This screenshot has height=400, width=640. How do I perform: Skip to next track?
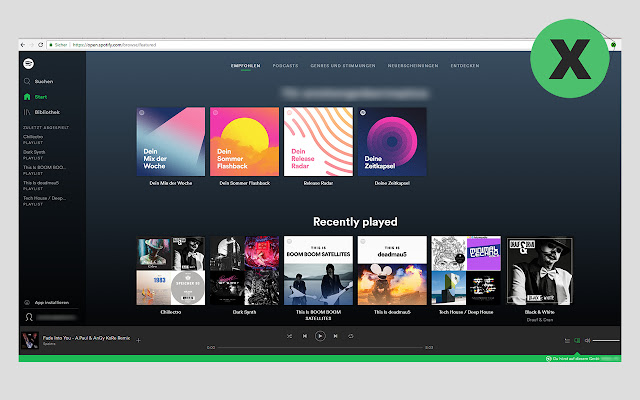tap(336, 336)
